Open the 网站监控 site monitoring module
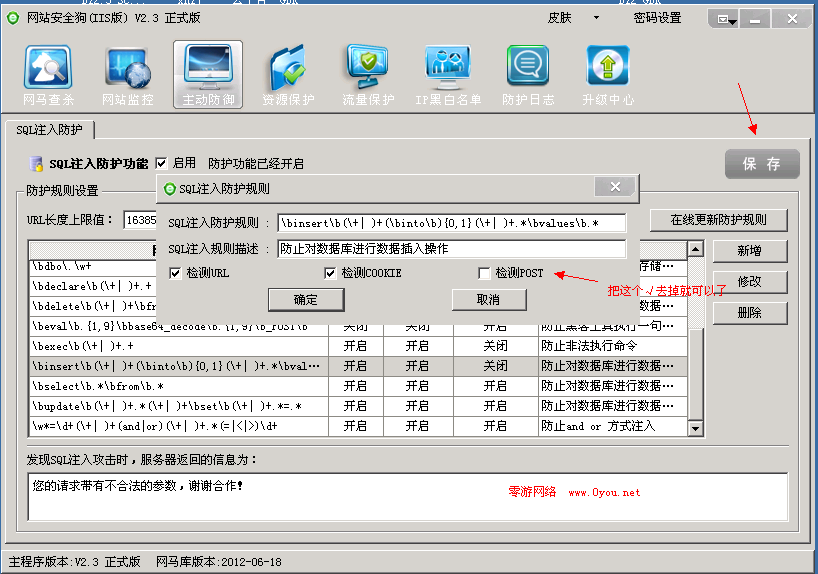Viewport: 818px width, 574px height. 128,75
